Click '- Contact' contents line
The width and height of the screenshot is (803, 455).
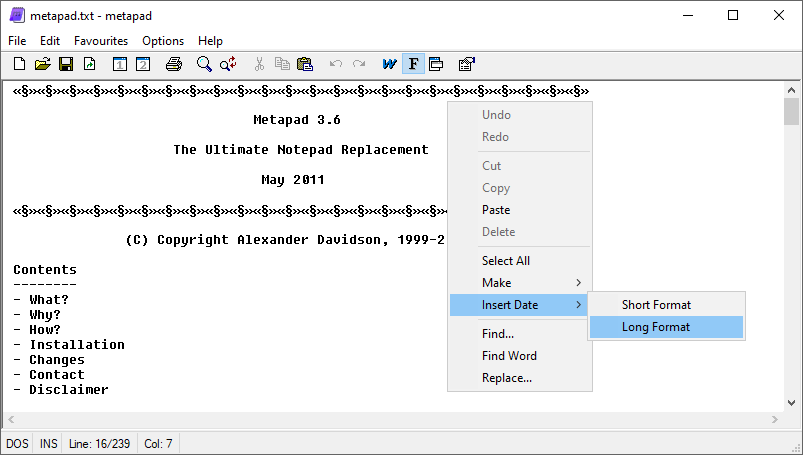click(x=49, y=375)
